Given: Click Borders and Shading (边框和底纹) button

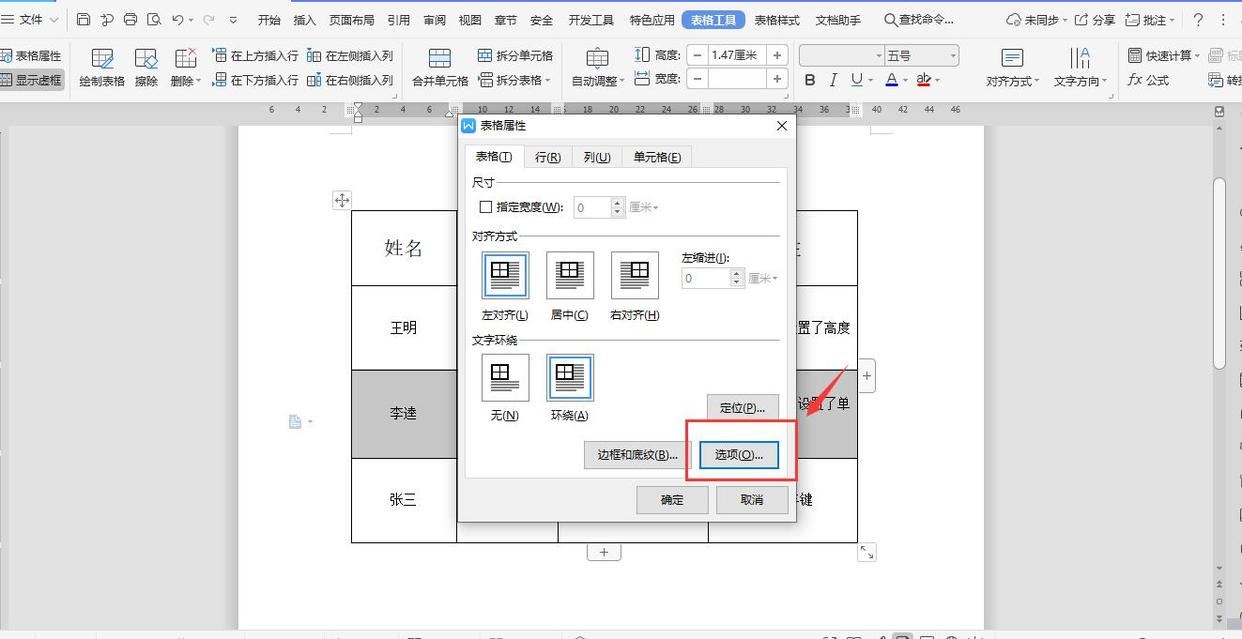Looking at the screenshot, I should tap(637, 454).
